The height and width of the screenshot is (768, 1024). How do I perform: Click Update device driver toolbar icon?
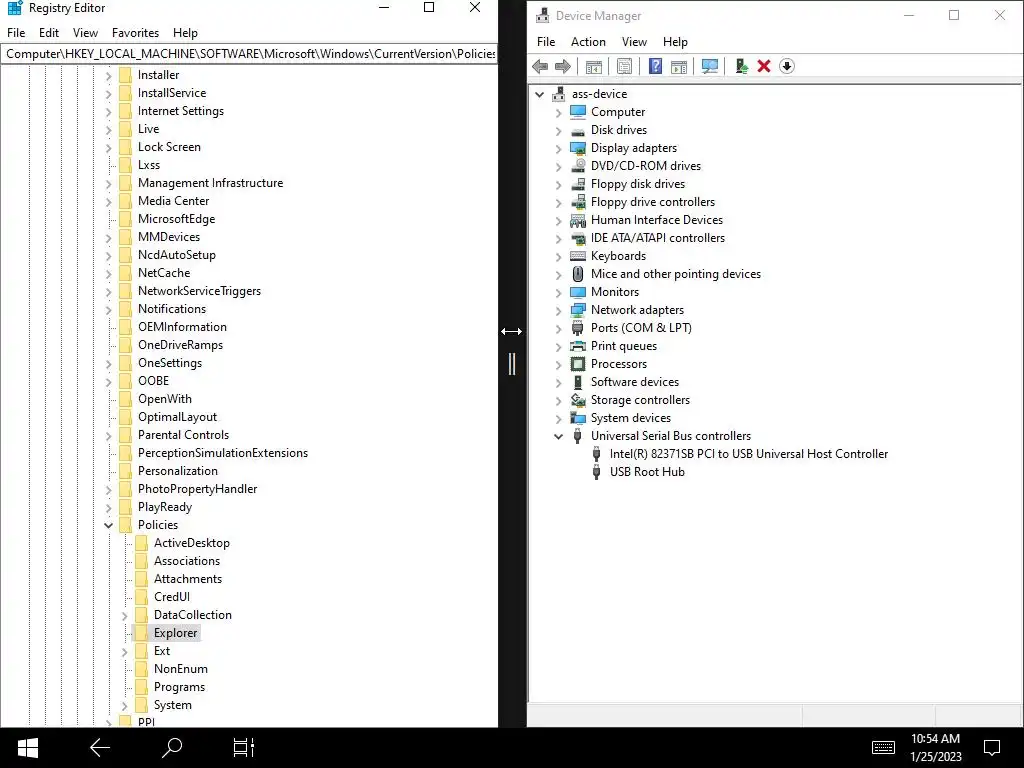[x=741, y=66]
